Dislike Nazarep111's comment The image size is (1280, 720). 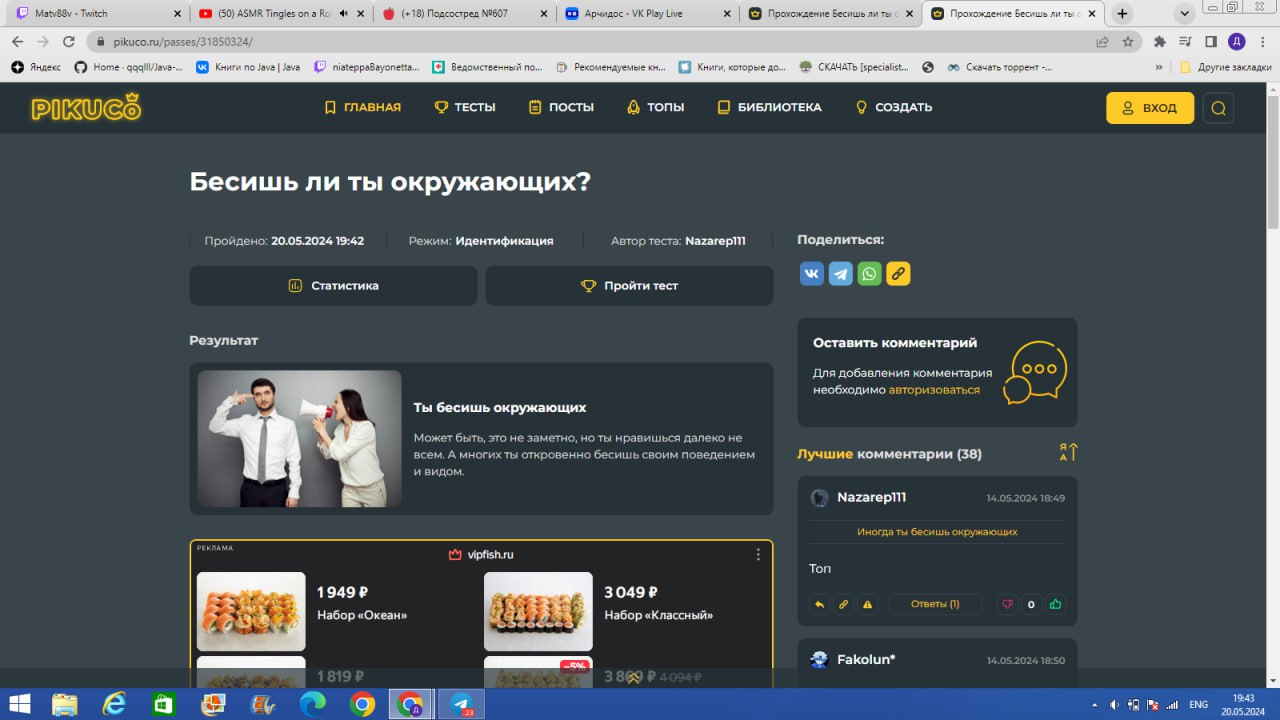click(x=1007, y=604)
